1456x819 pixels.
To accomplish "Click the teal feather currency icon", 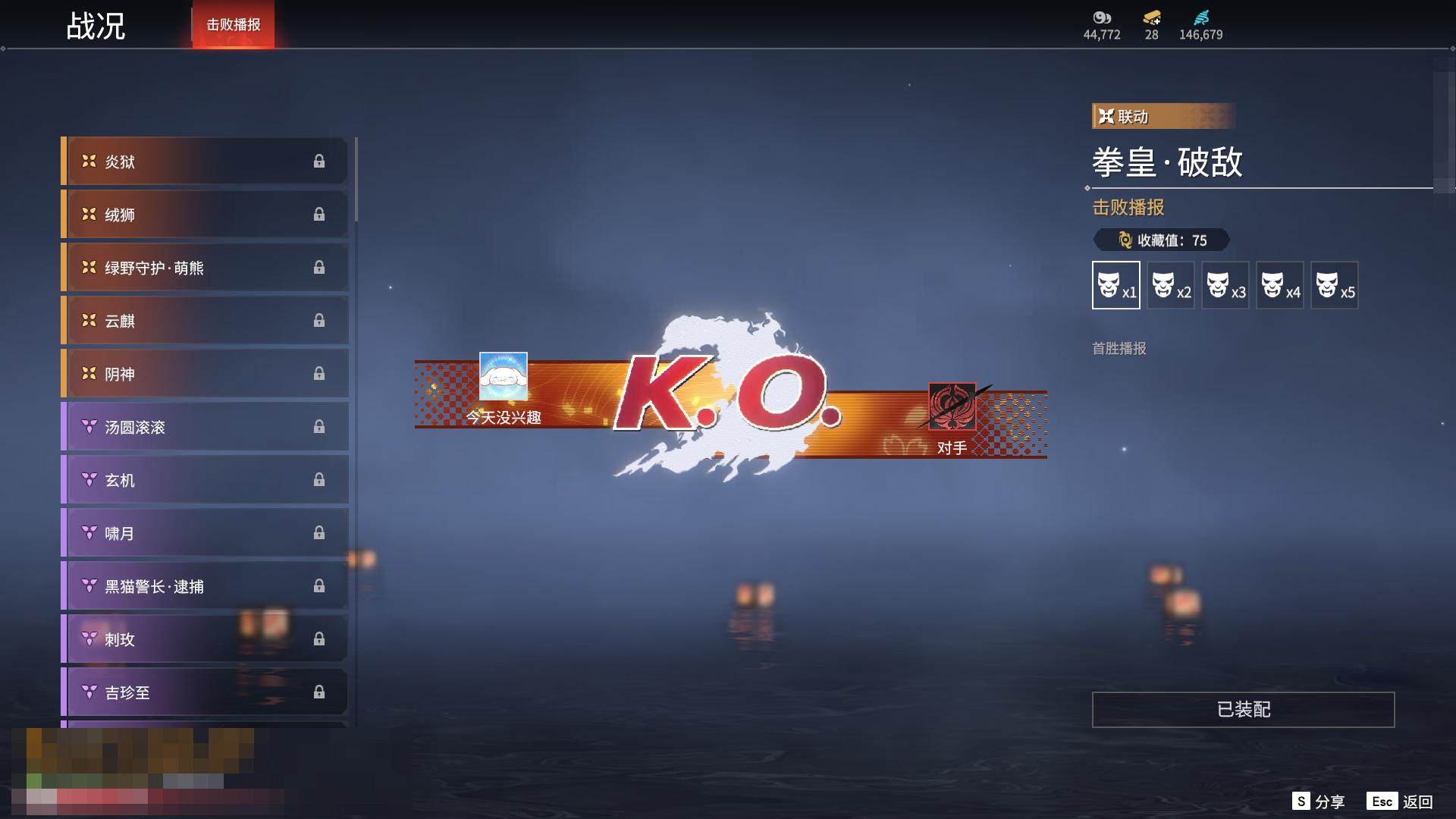I will (1200, 17).
